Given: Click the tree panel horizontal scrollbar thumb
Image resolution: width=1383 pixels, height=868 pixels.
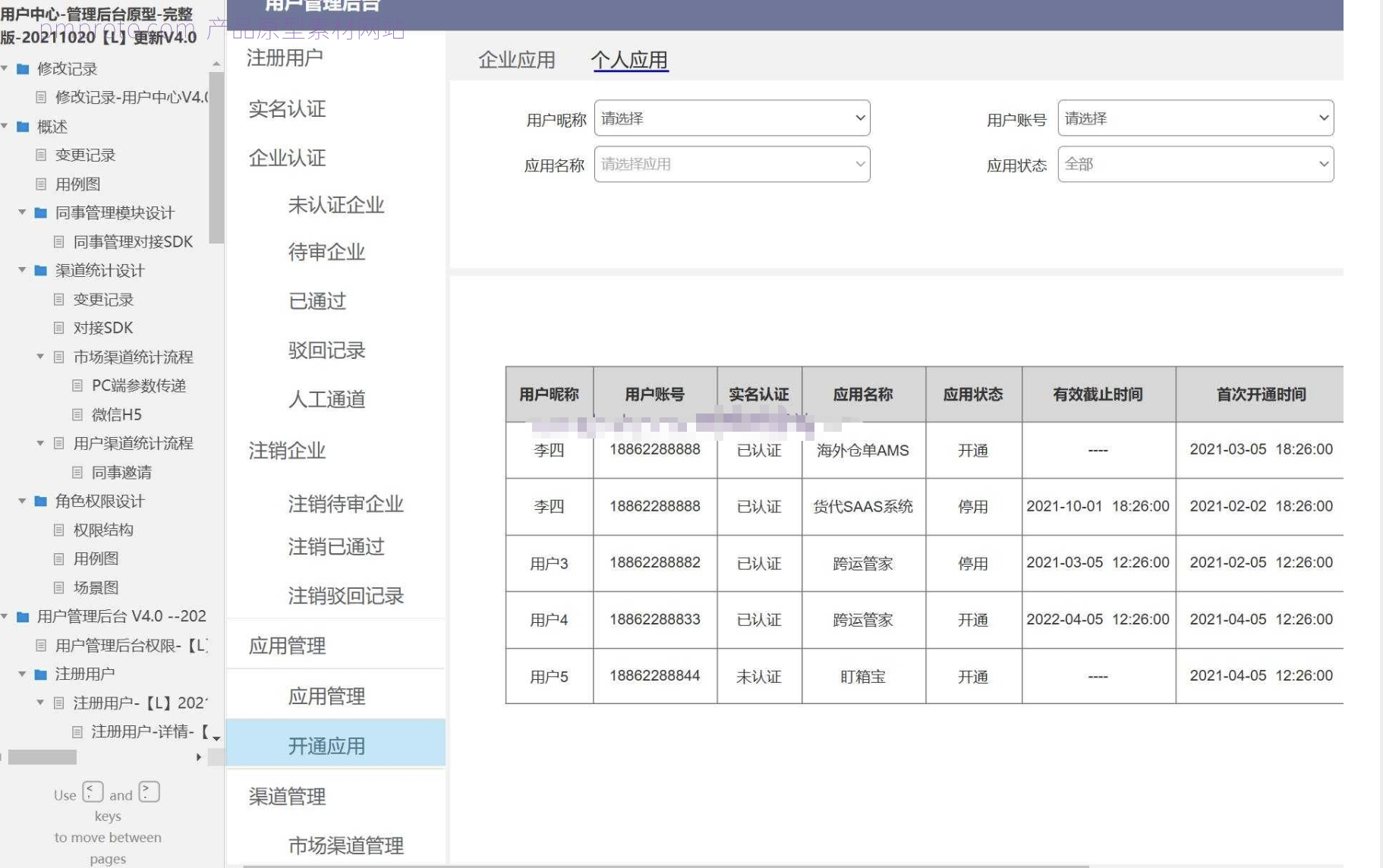Looking at the screenshot, I should [x=43, y=757].
